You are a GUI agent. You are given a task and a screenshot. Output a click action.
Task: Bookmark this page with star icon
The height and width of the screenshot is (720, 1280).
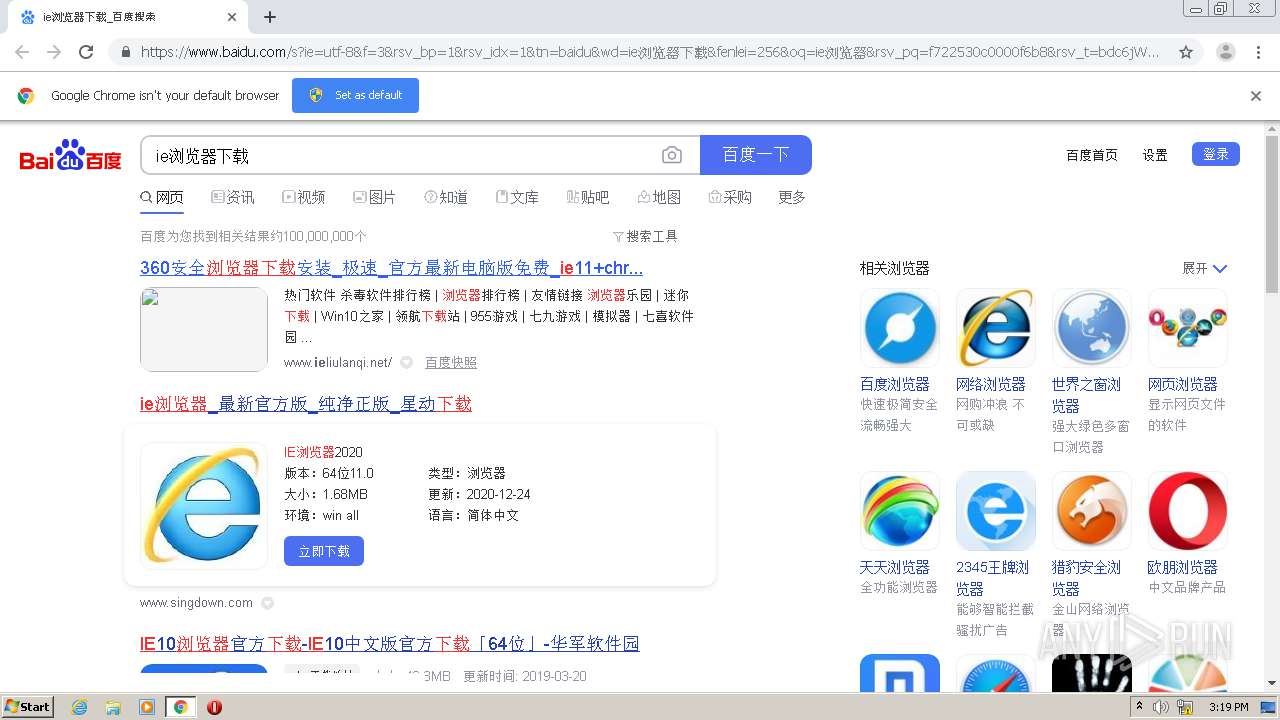(1186, 52)
